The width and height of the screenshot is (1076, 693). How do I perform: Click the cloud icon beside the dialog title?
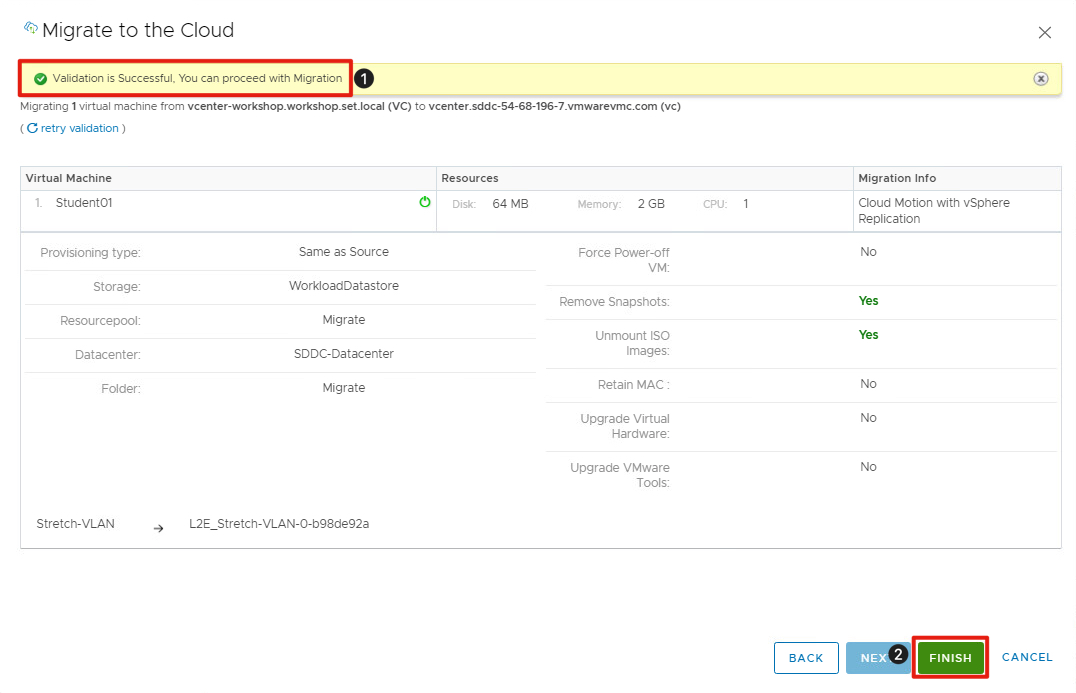30,29
